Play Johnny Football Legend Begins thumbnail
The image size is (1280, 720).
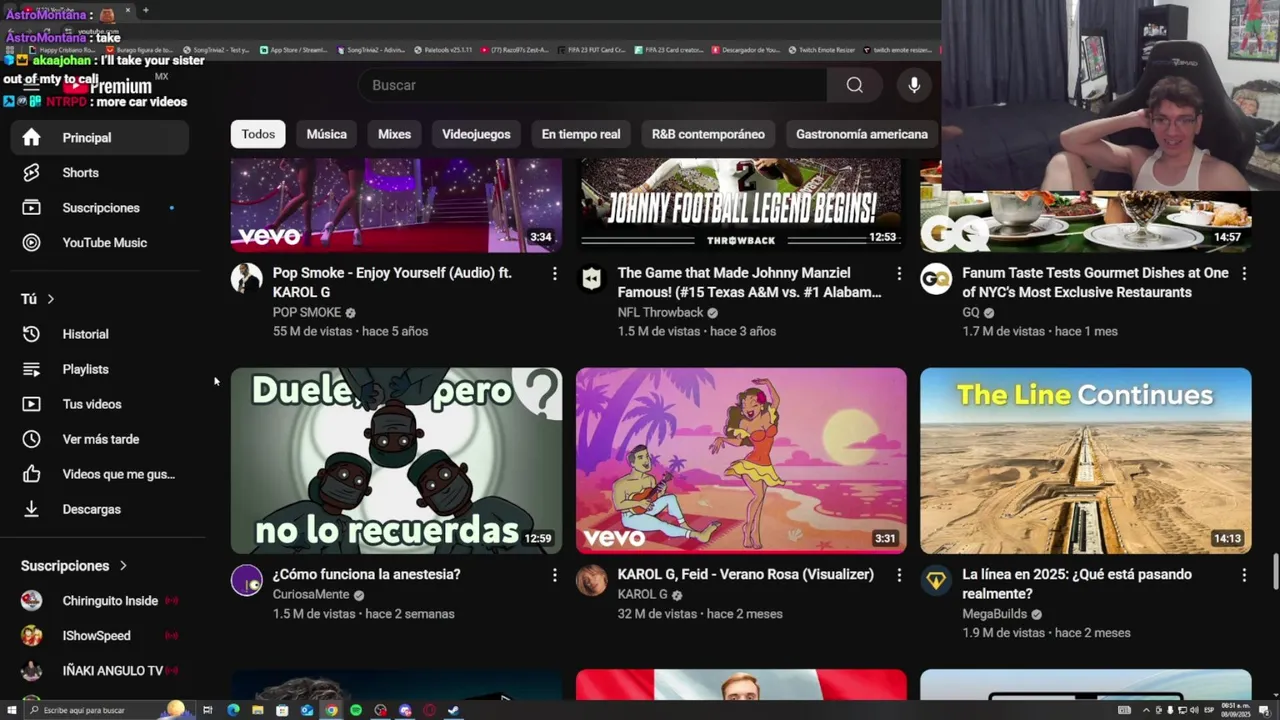pos(741,206)
